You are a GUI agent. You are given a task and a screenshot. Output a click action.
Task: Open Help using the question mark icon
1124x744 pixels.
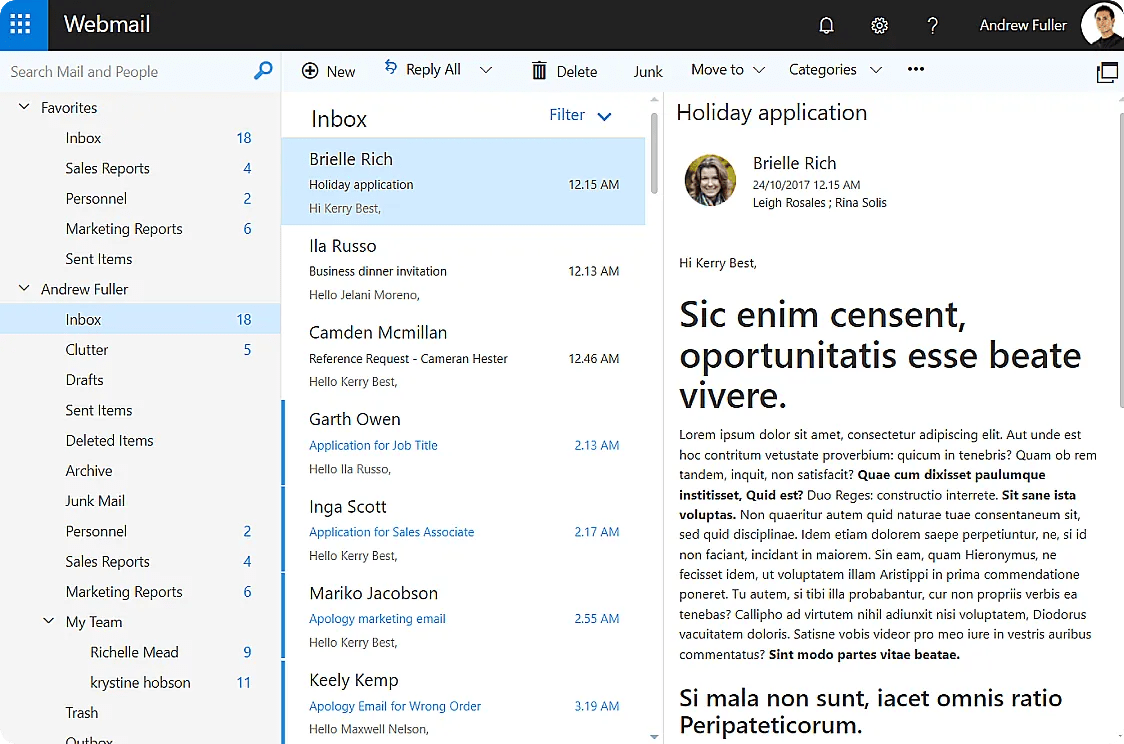(x=932, y=25)
